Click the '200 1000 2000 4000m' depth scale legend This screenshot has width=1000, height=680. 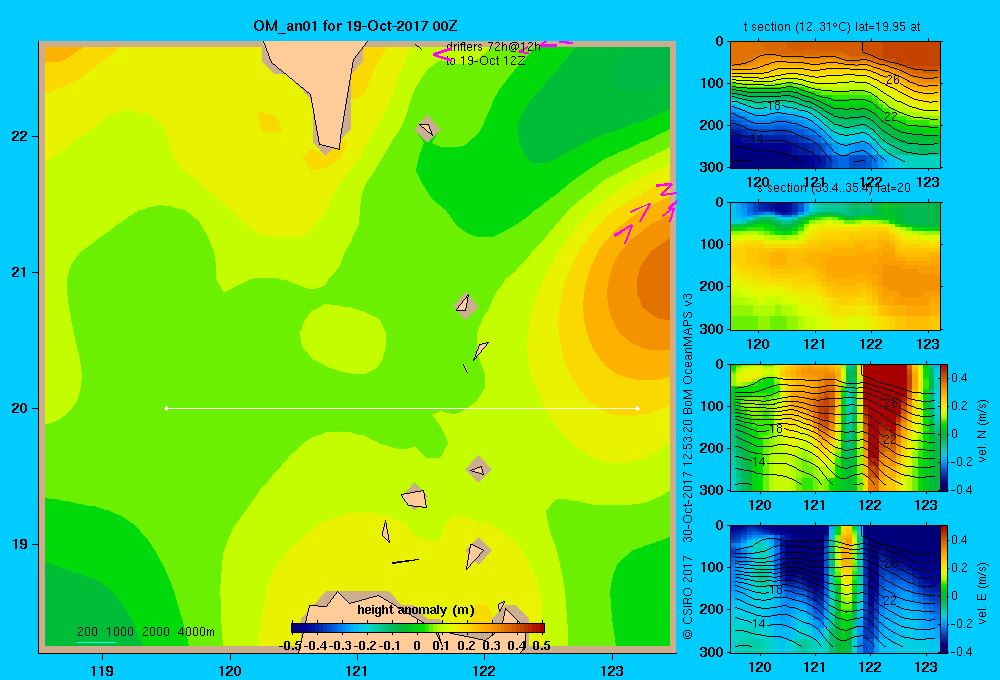click(145, 632)
